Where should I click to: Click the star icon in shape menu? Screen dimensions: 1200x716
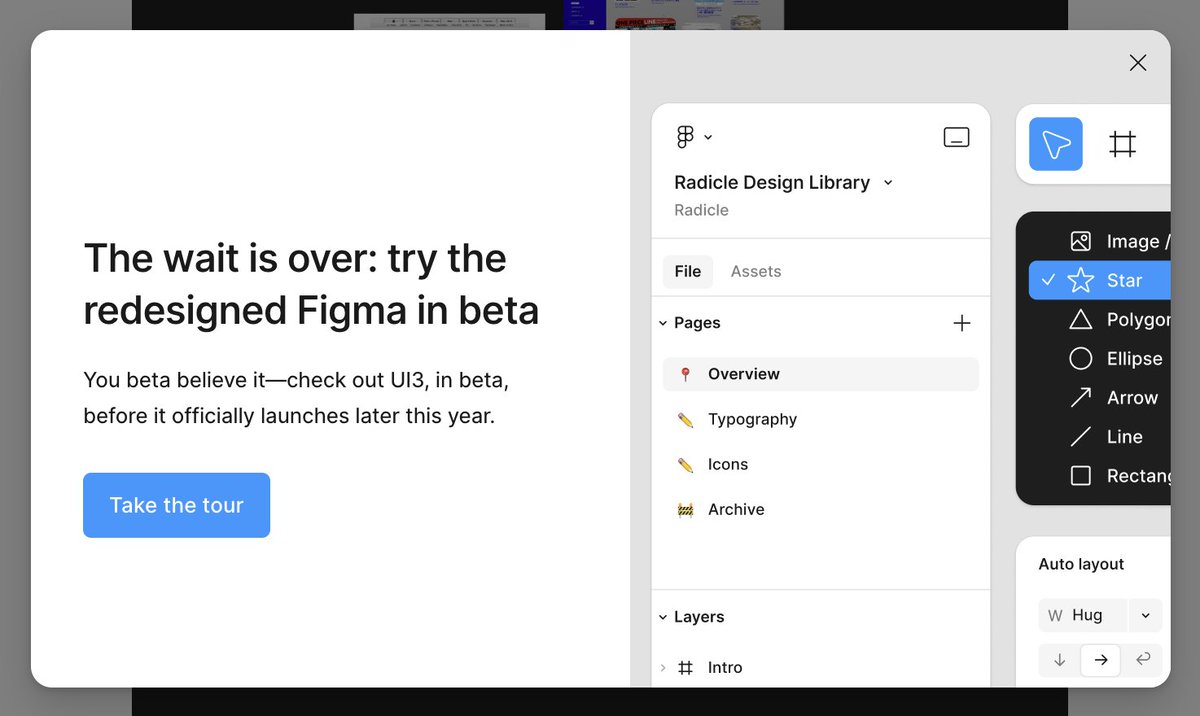pyautogui.click(x=1081, y=280)
